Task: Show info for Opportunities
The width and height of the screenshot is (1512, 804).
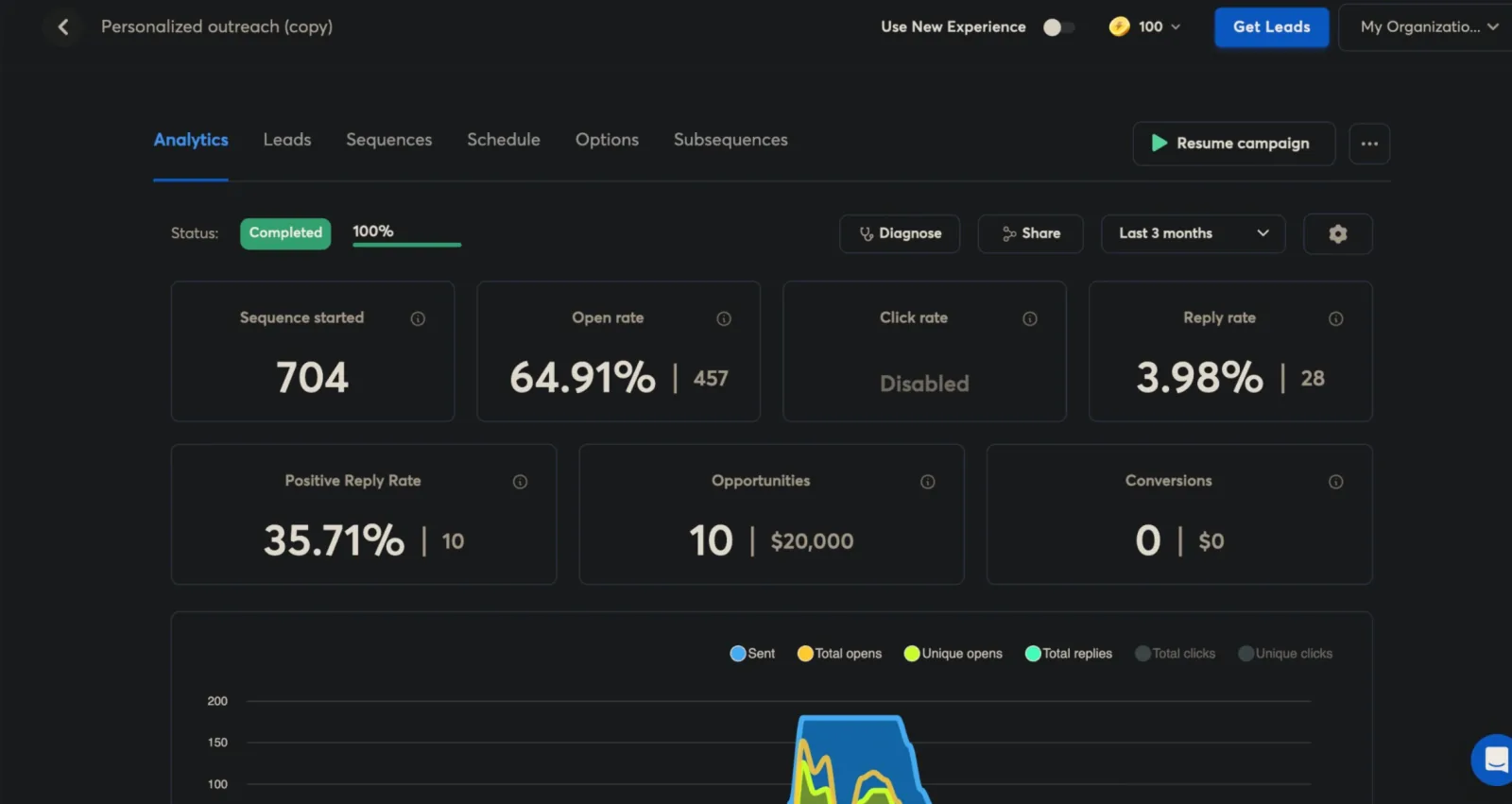Action: click(928, 482)
